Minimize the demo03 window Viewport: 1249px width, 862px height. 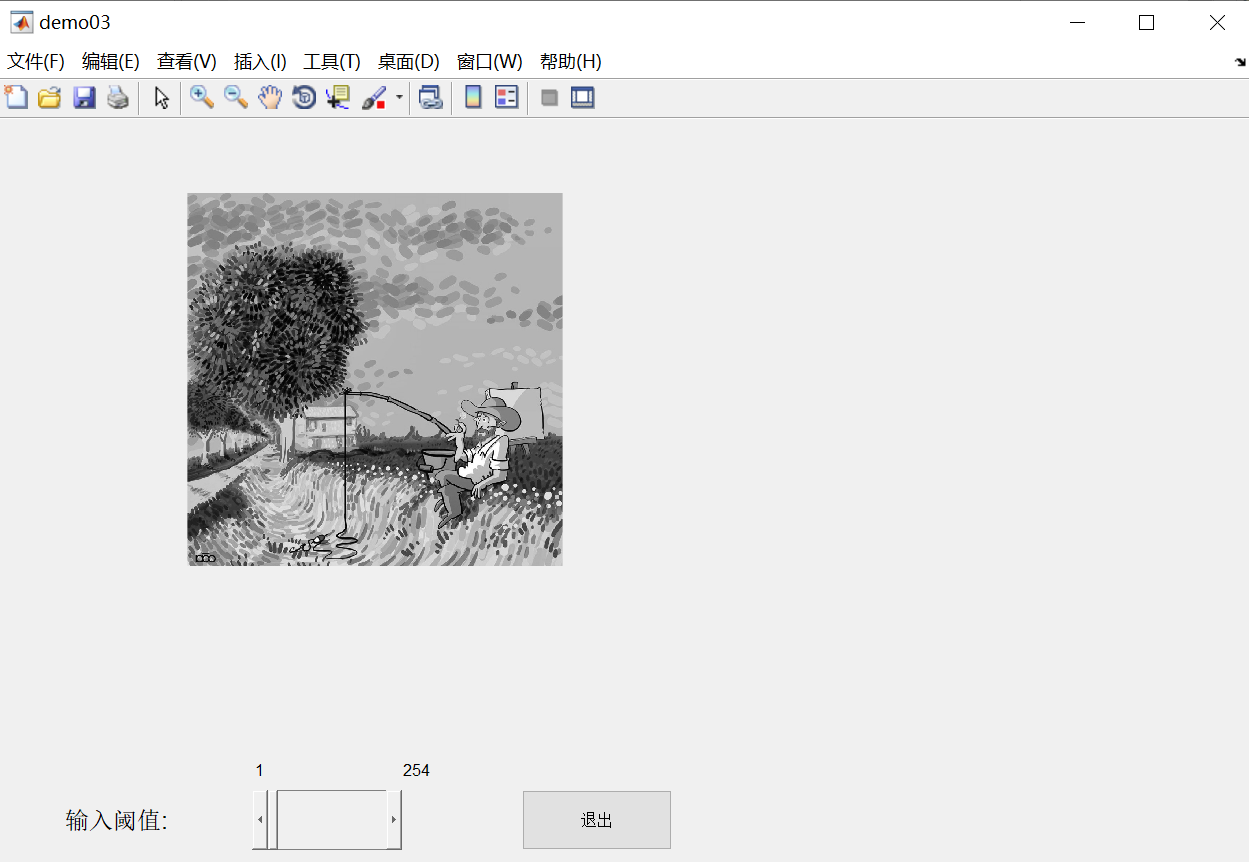pyautogui.click(x=1077, y=23)
